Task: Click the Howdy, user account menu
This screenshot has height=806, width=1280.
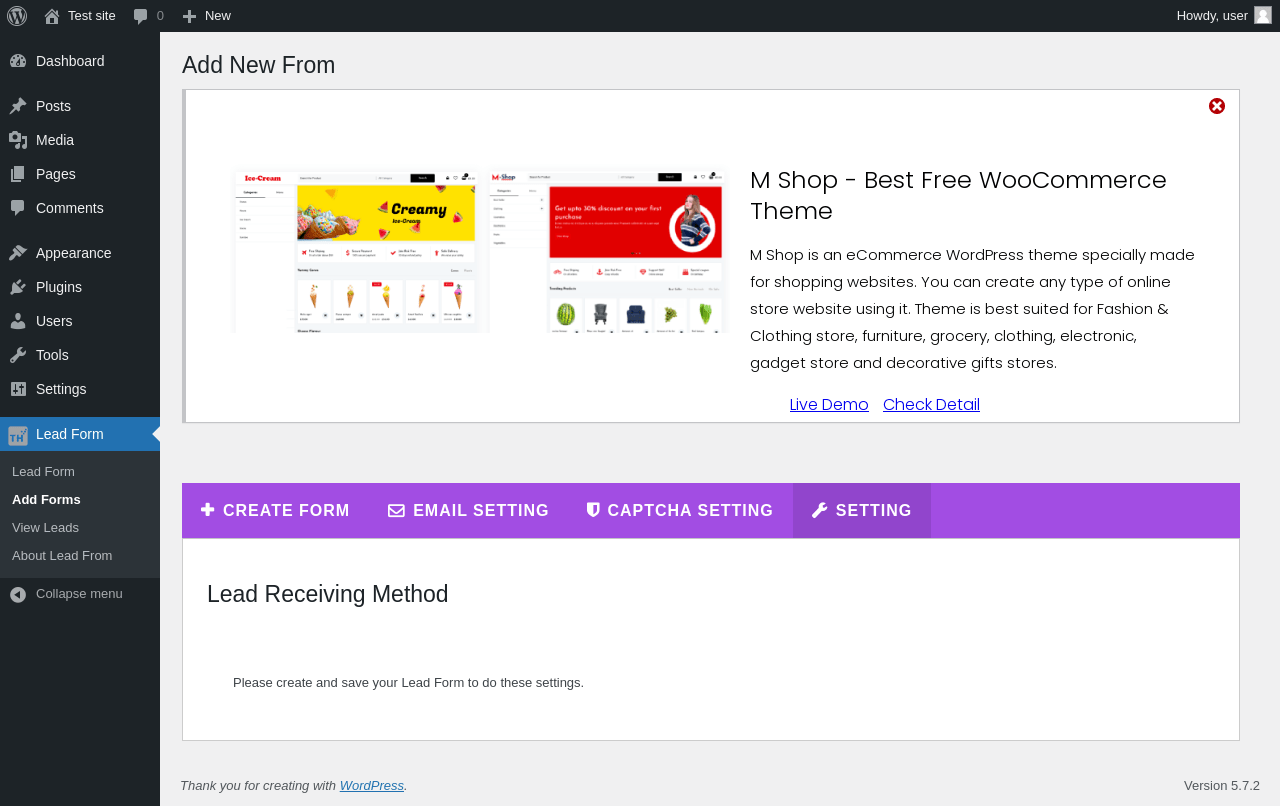Action: click(1223, 16)
